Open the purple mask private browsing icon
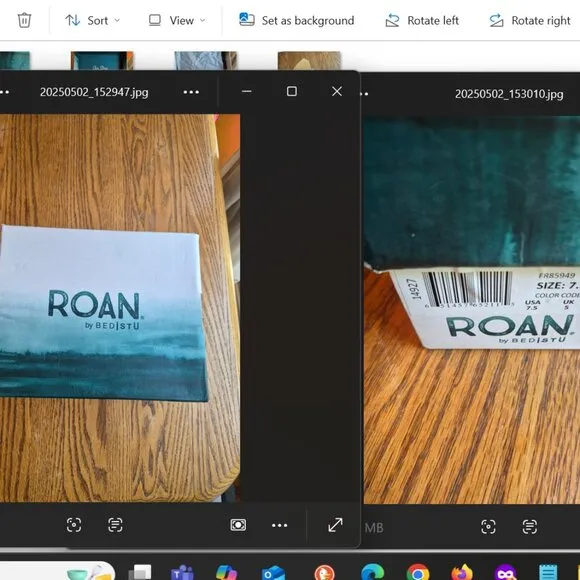The image size is (580, 580). [x=506, y=572]
